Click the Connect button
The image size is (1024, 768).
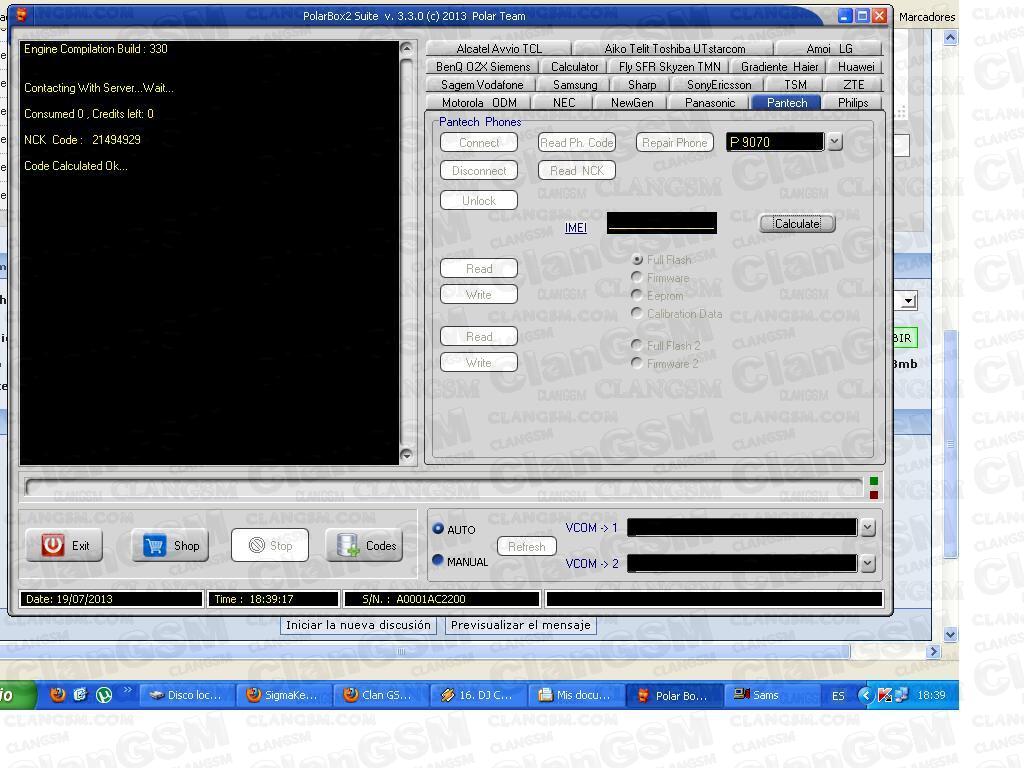pyautogui.click(x=479, y=142)
